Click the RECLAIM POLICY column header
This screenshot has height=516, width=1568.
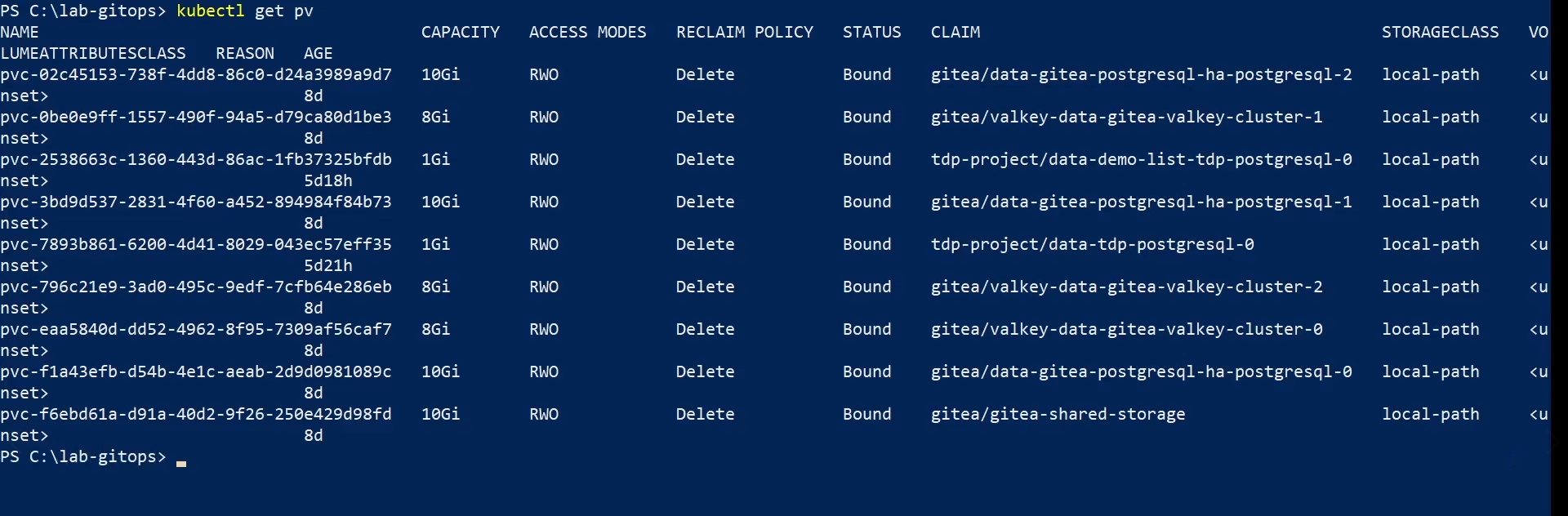tap(744, 32)
